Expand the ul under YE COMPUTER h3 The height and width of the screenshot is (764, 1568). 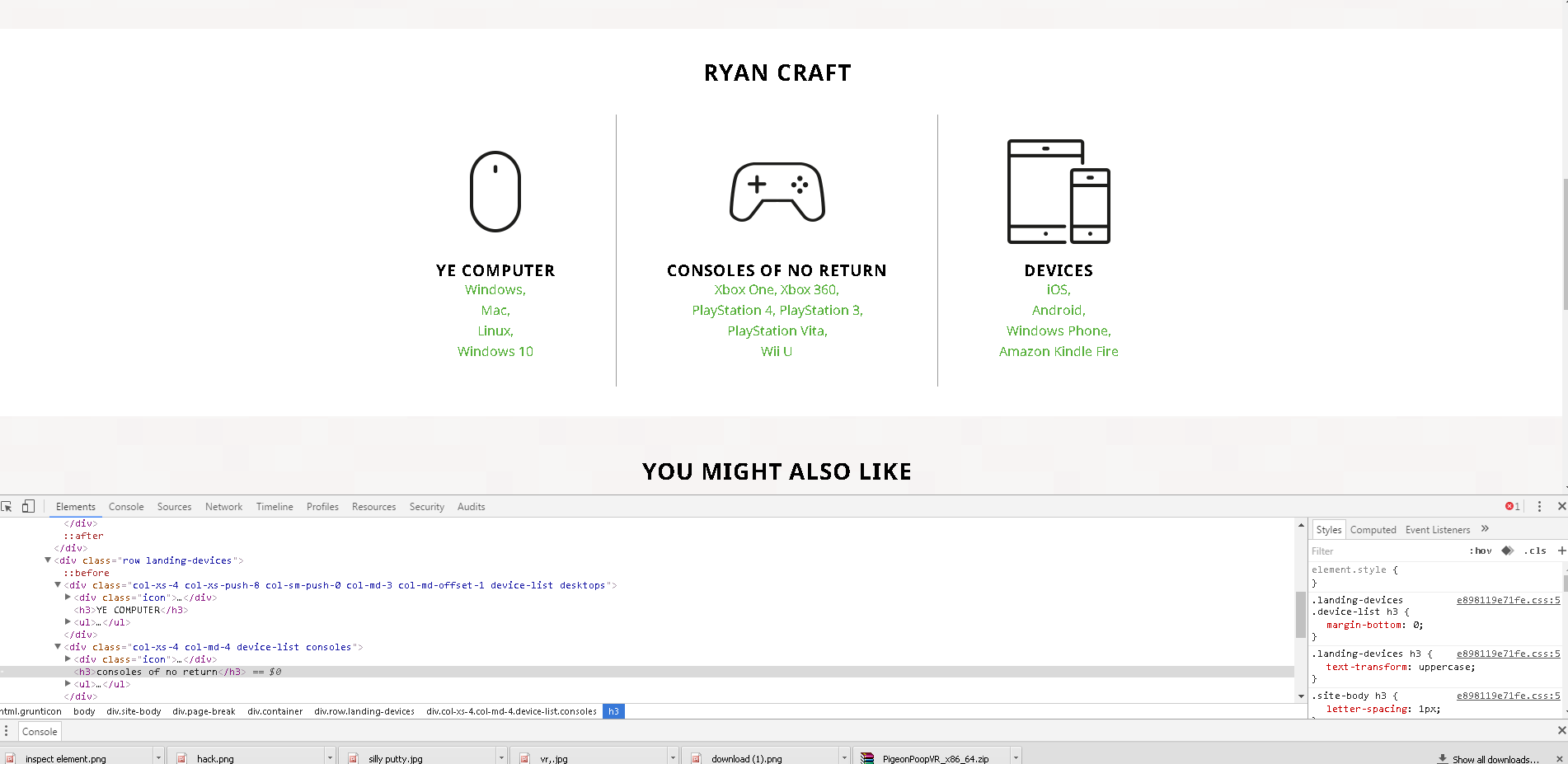click(68, 622)
